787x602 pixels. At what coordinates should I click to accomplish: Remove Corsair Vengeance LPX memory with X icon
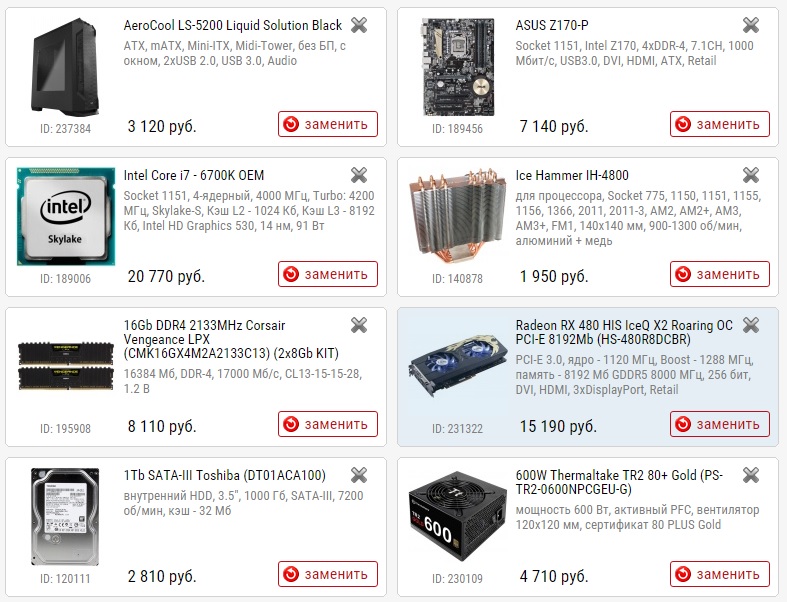coord(359,325)
